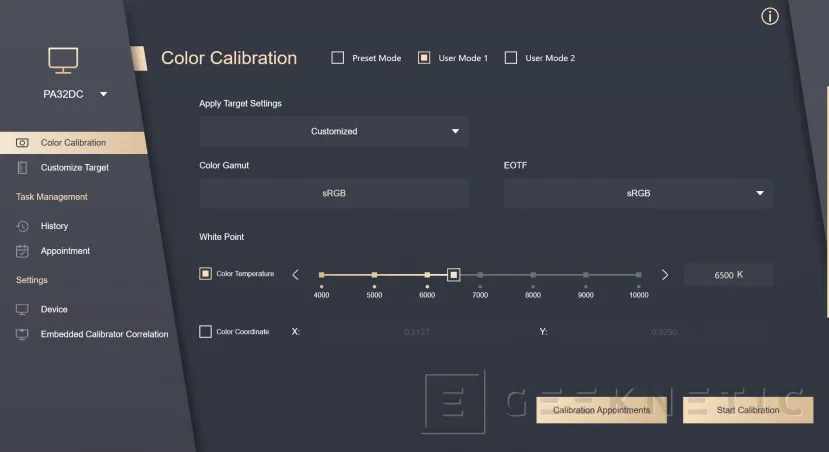
Task: Open History under Task Management
Action: 54,226
